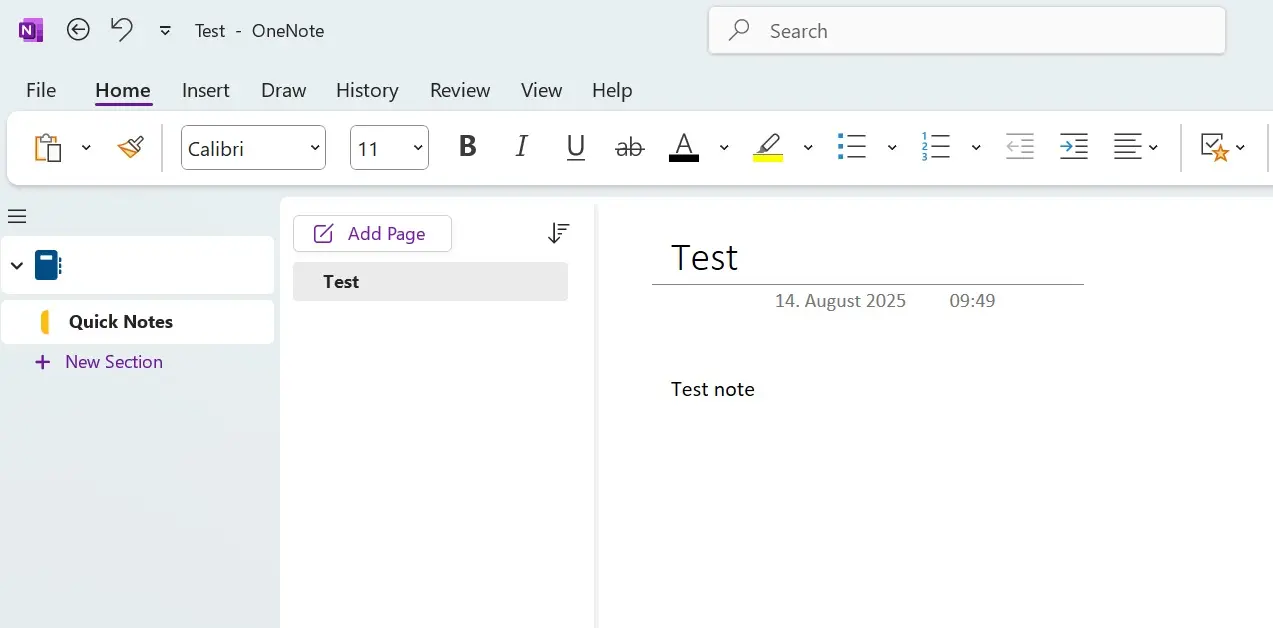Open the font size dropdown

coord(417,147)
